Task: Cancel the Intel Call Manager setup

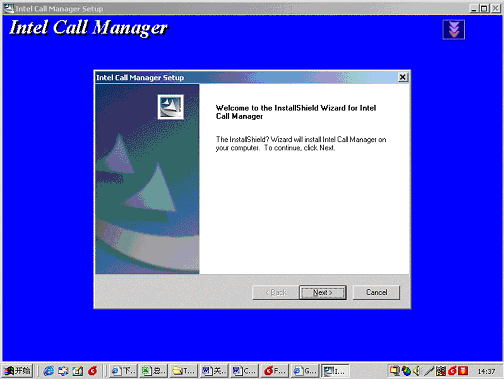Action: pos(376,292)
